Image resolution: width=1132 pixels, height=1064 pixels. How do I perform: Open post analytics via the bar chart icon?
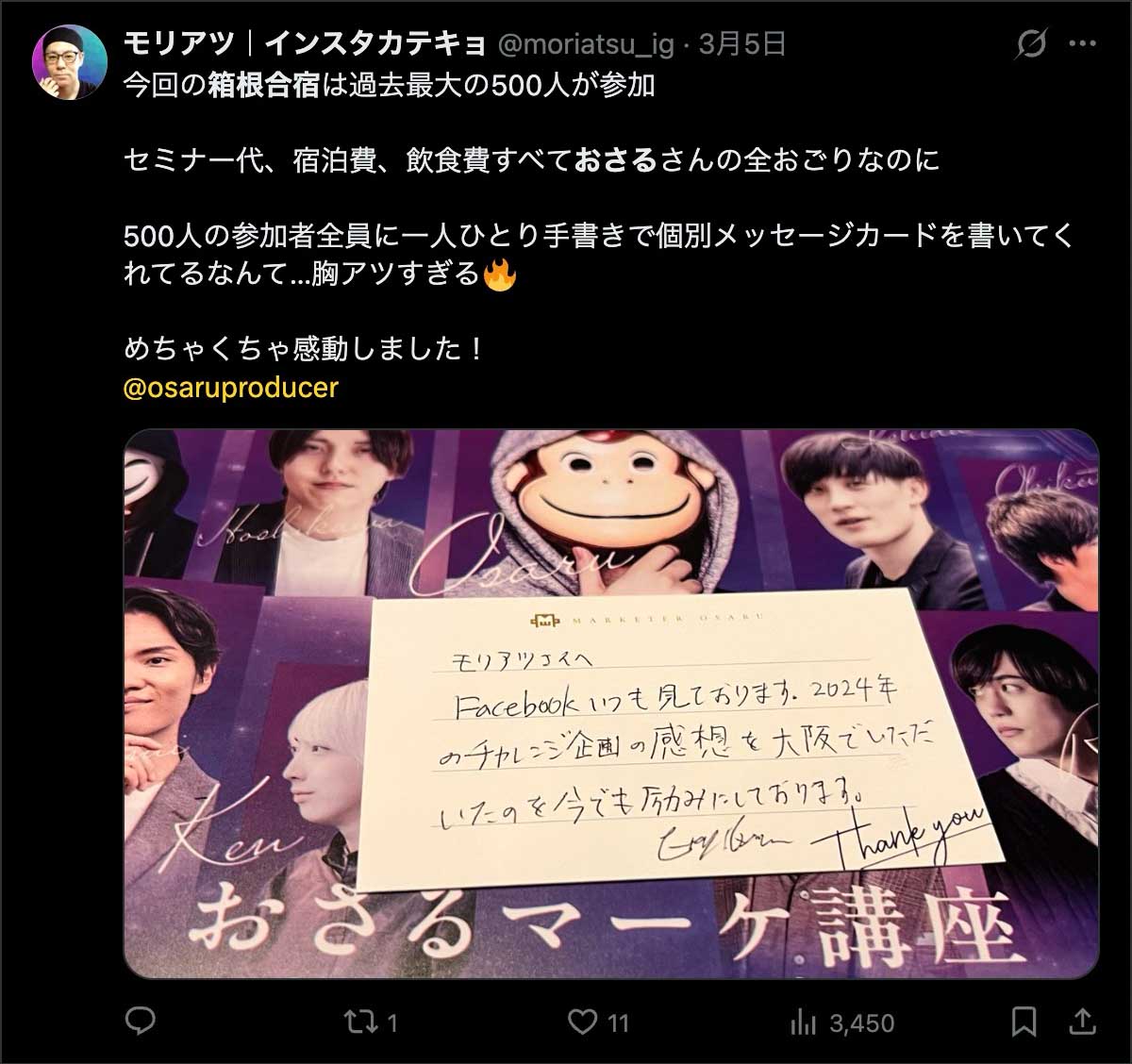point(803,1022)
